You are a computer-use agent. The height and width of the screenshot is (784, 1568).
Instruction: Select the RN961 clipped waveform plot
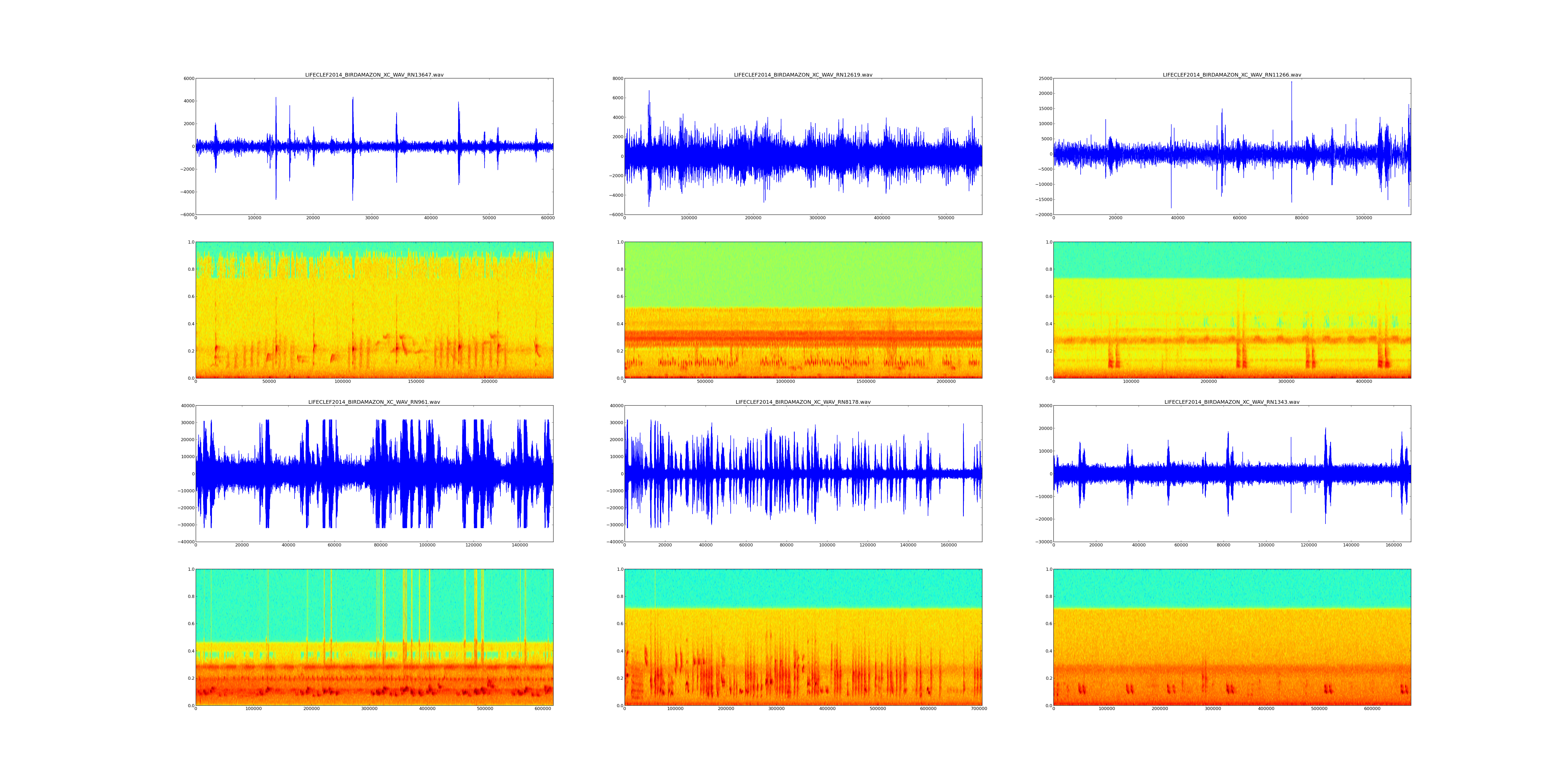pyautogui.click(x=374, y=474)
